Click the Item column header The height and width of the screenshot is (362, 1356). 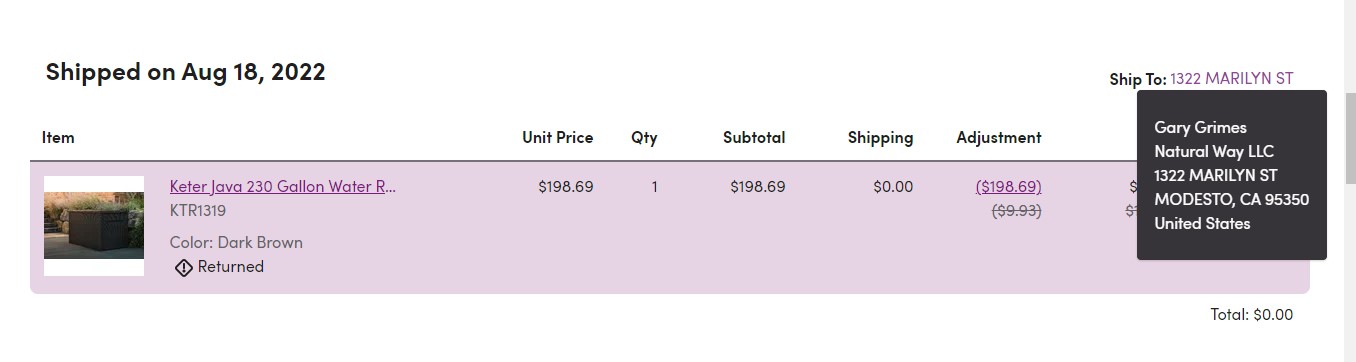point(58,137)
